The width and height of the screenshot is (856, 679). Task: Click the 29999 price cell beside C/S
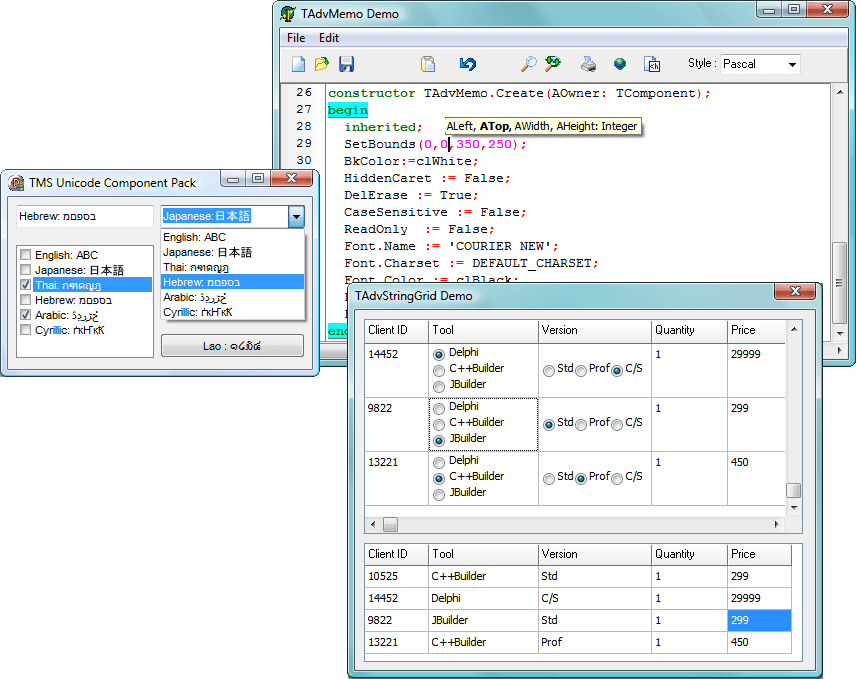click(759, 598)
